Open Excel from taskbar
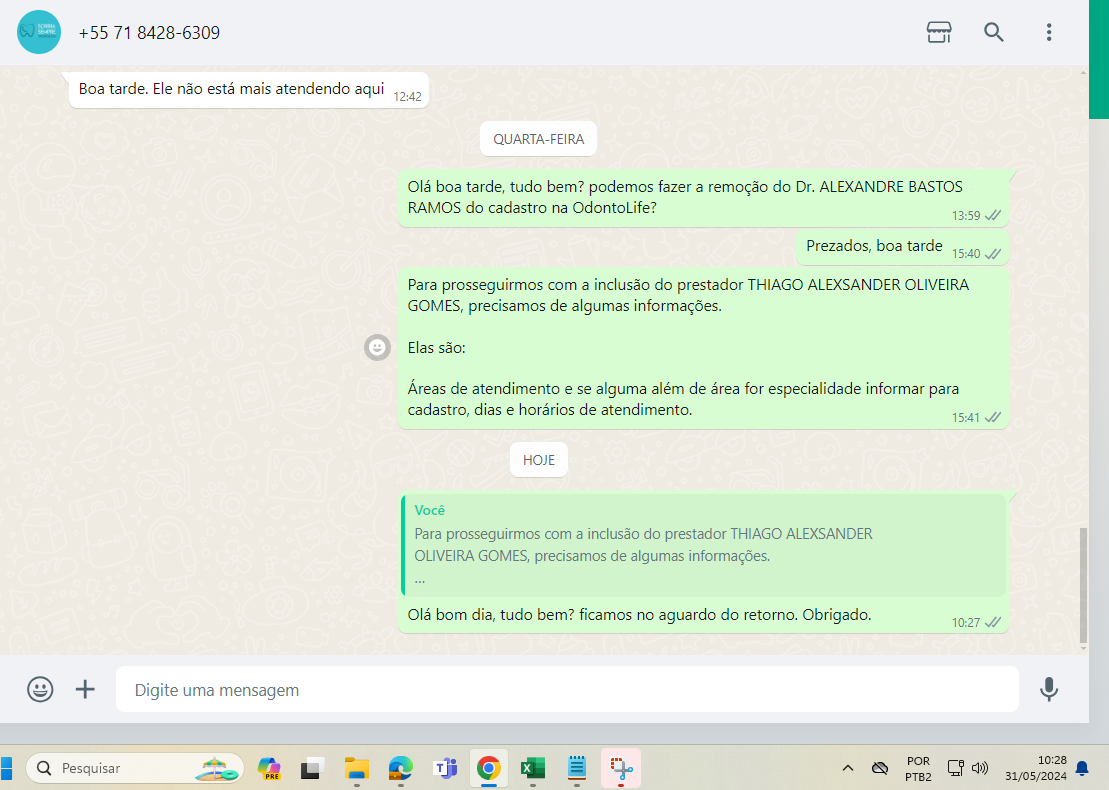 533,768
